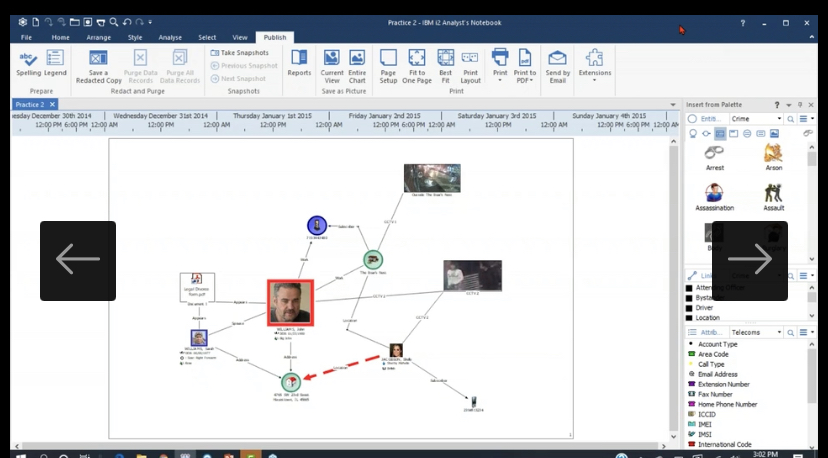This screenshot has width=828, height=458.
Task: Choose the circle representation in palette
Action: (747, 134)
